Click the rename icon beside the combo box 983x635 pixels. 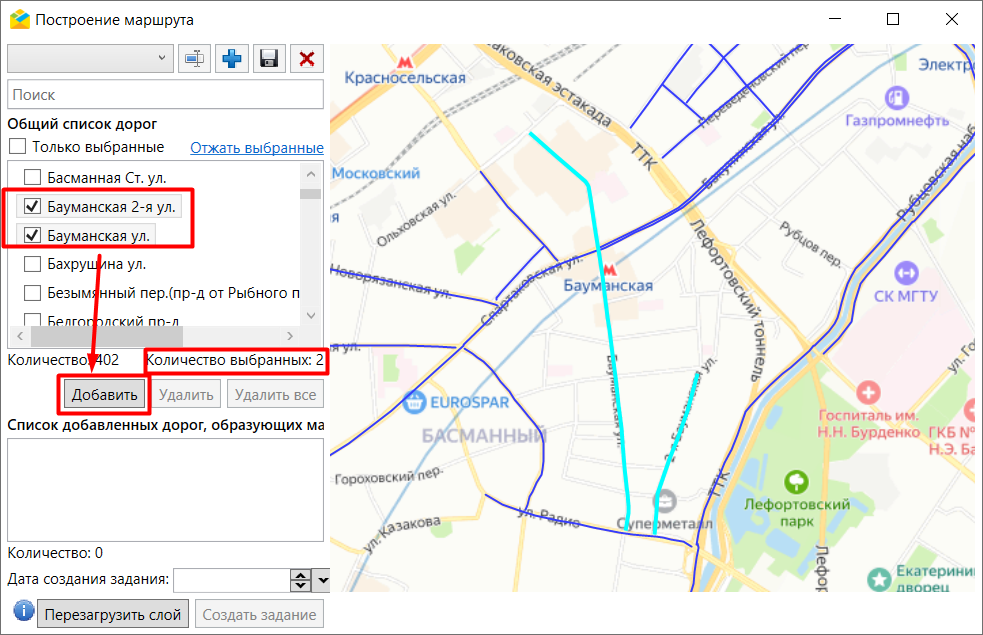click(195, 58)
